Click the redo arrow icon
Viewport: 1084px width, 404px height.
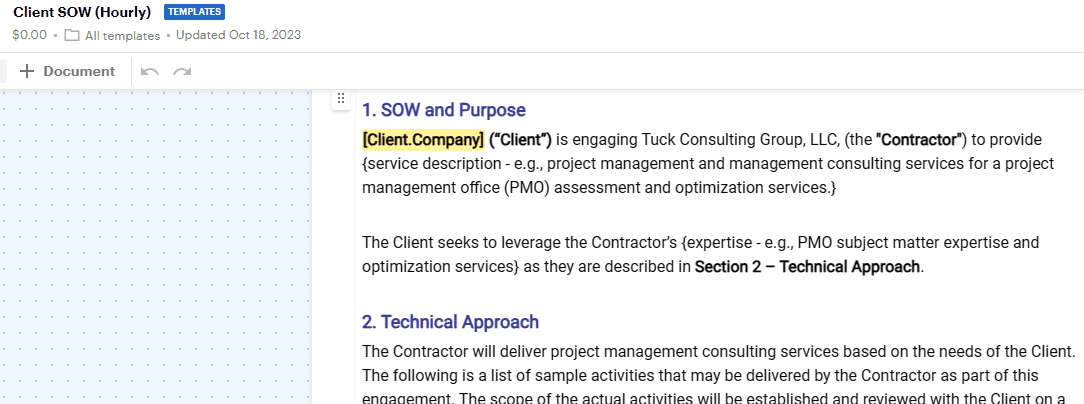pyautogui.click(x=182, y=71)
